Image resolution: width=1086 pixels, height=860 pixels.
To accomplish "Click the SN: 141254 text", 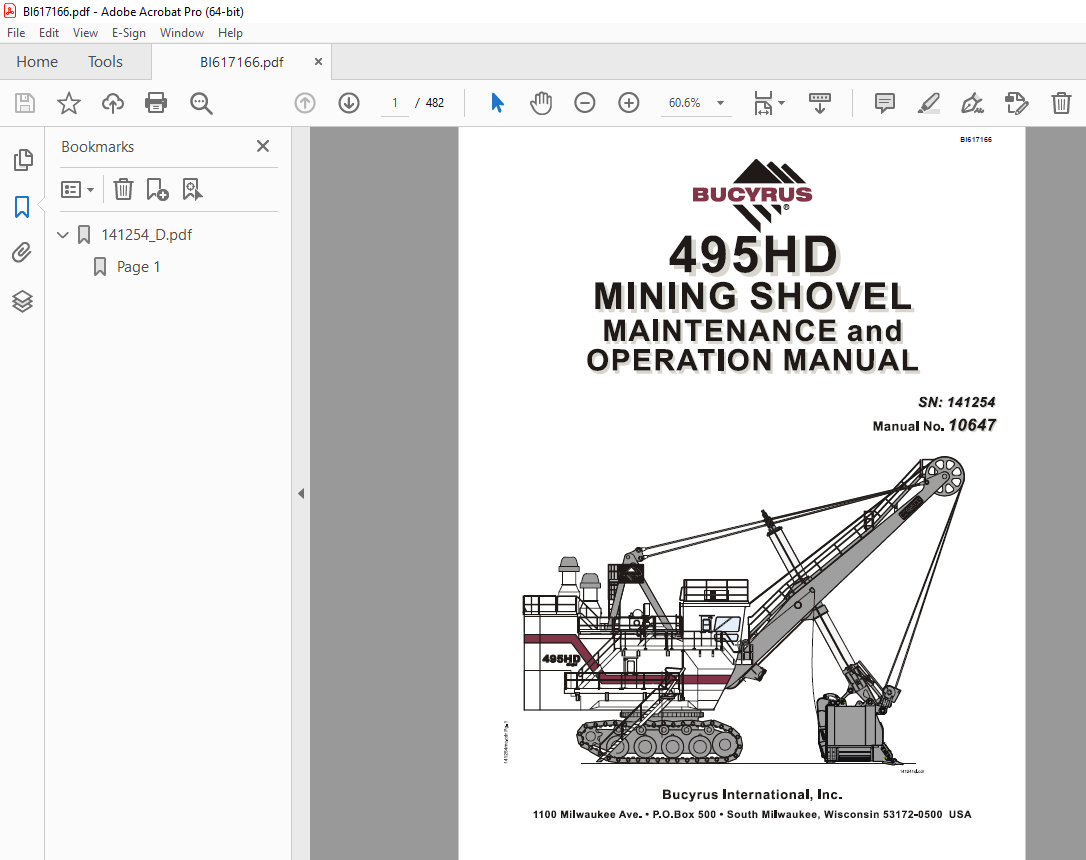I will pyautogui.click(x=956, y=402).
